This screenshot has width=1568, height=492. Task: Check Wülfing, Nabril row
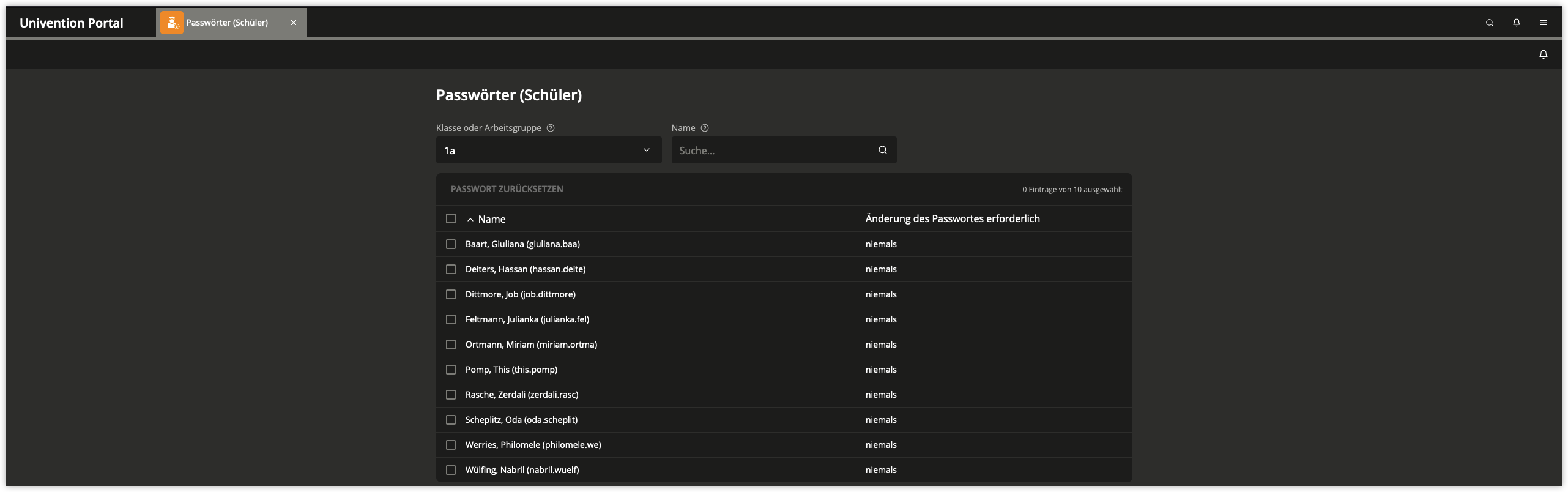tap(451, 470)
